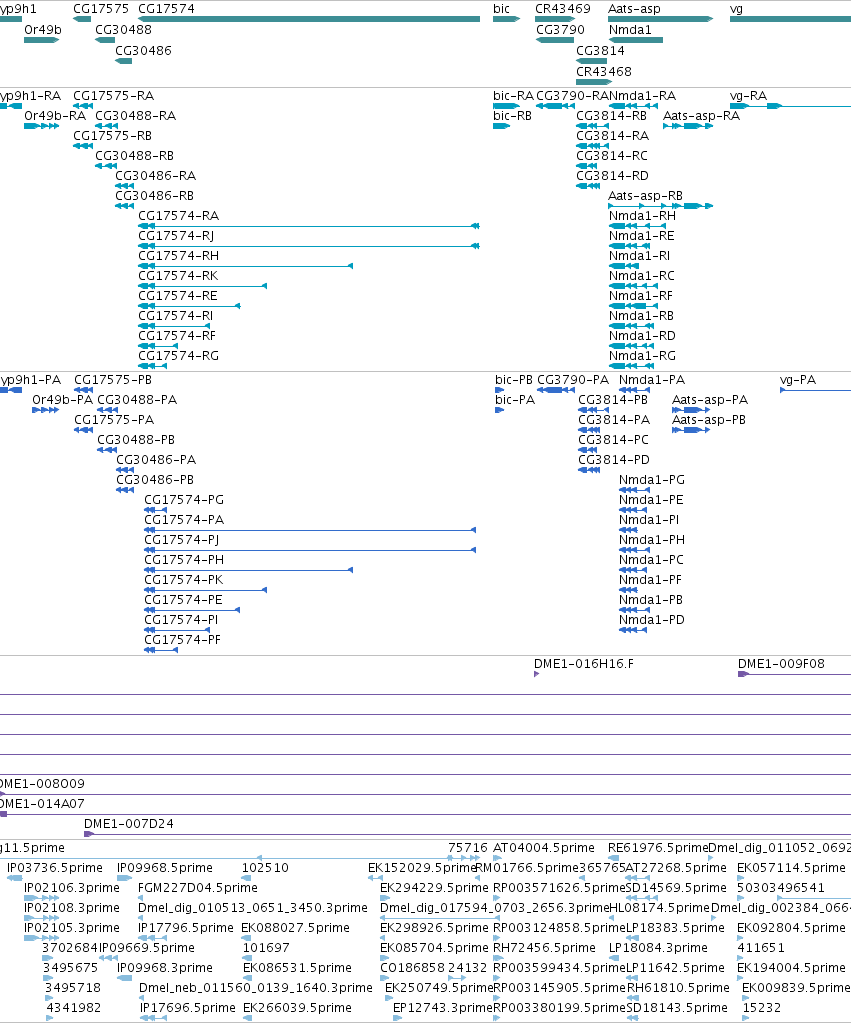Select the CG30488 gene label

point(123,29)
